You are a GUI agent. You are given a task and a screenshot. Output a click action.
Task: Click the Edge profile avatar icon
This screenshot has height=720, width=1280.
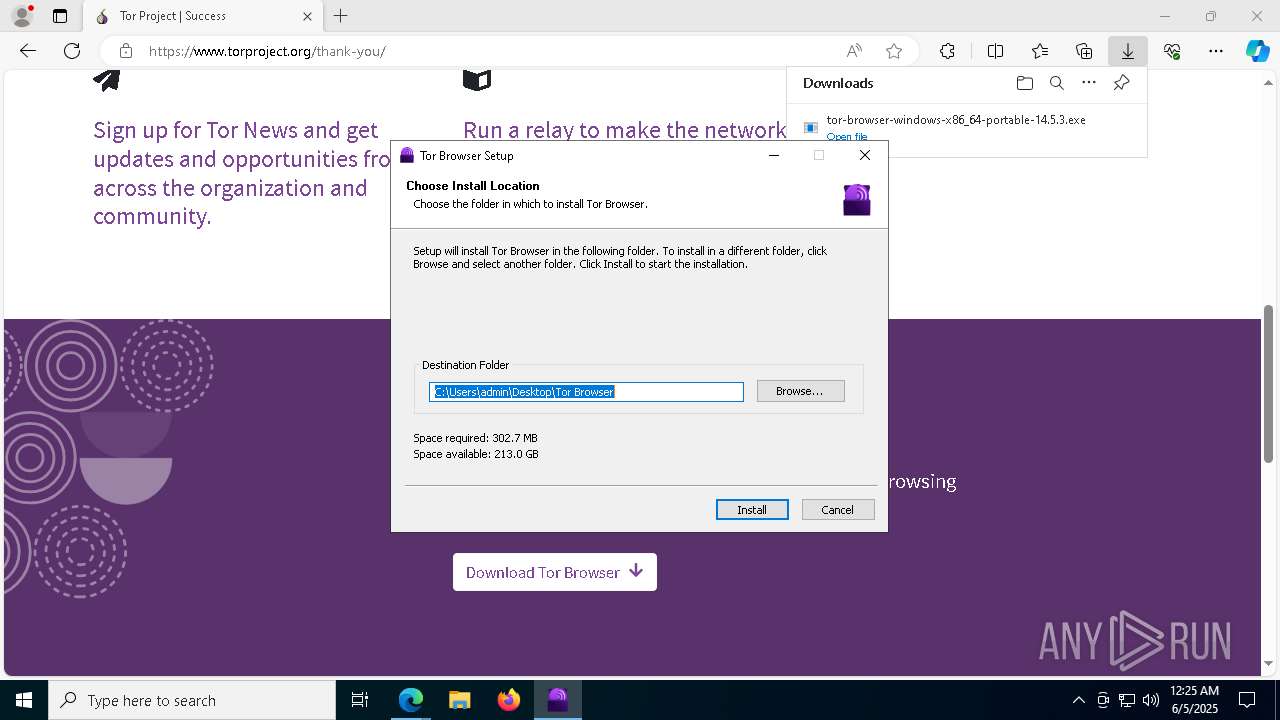pos(22,16)
